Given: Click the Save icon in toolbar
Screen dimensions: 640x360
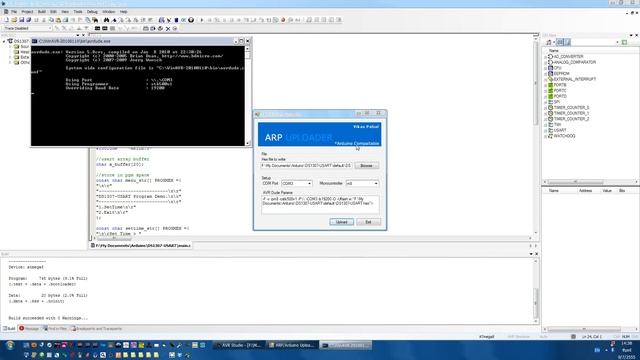Looking at the screenshot, I should tap(21, 20).
